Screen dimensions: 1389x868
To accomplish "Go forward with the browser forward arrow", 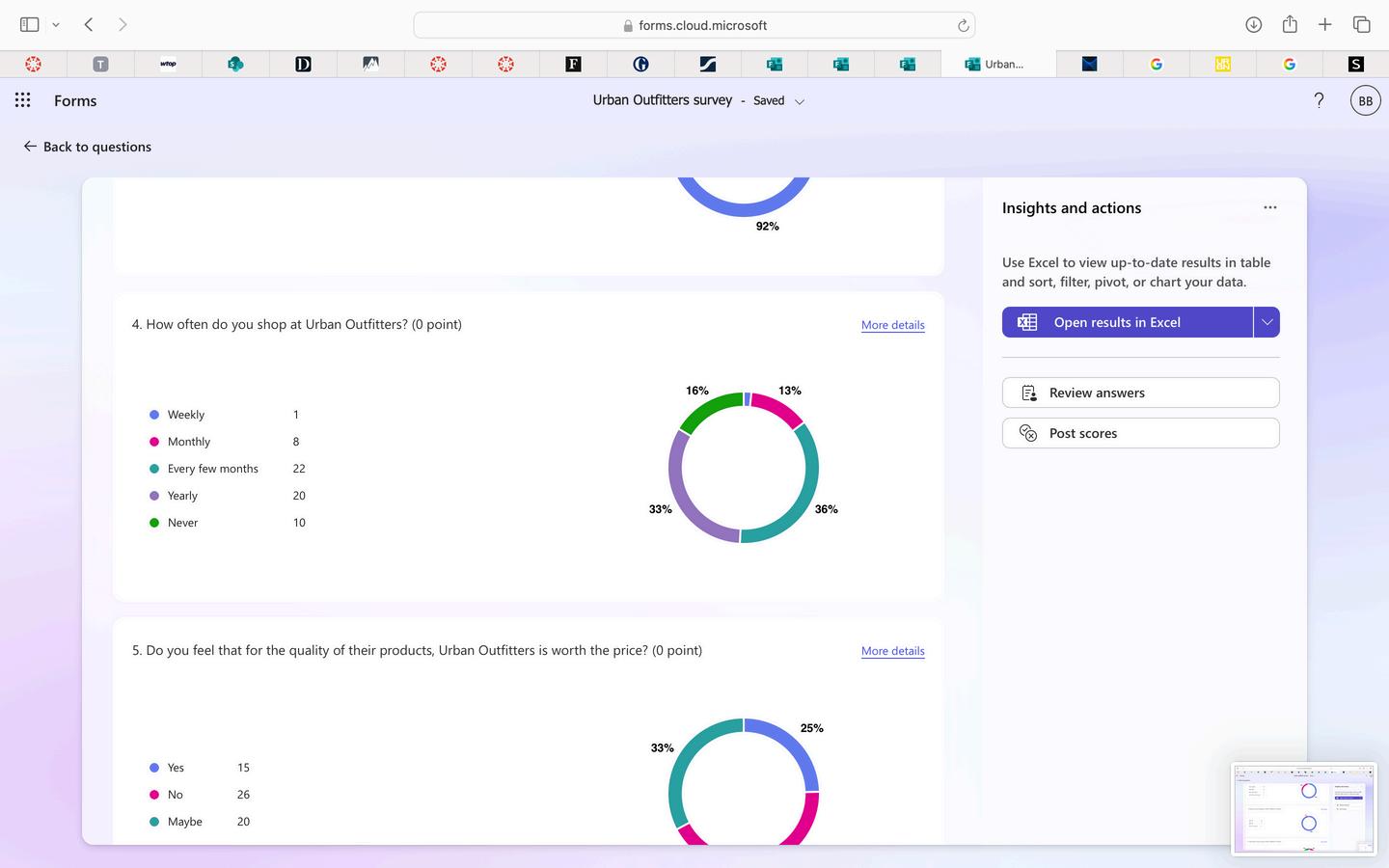I will point(123,24).
